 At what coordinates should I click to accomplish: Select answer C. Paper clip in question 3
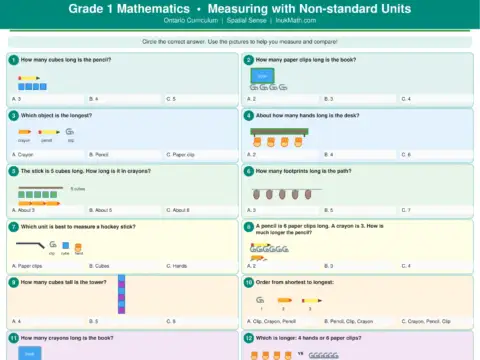200,155
